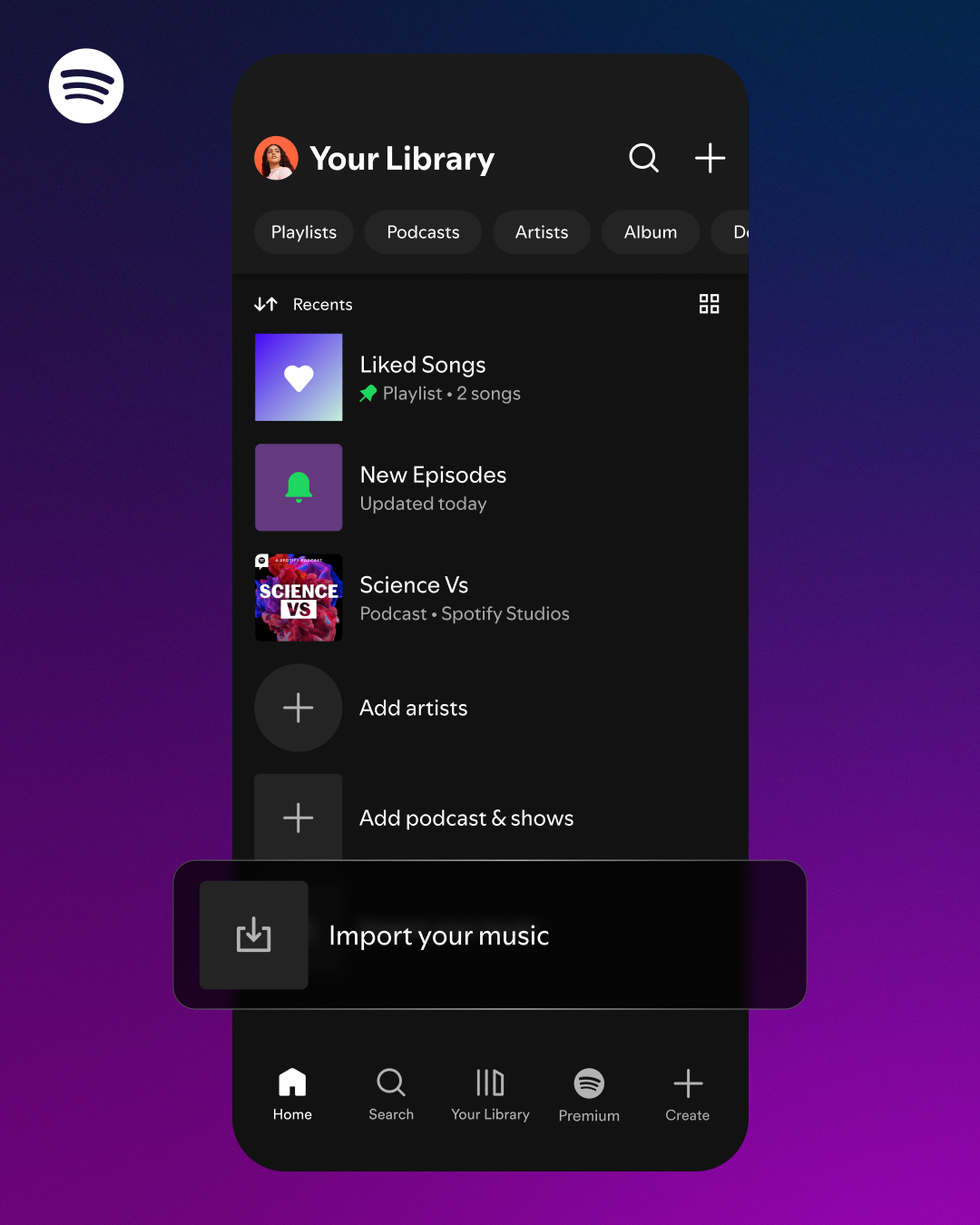Tap Add artists to follow new artists
This screenshot has height=1225, width=980.
(x=413, y=708)
